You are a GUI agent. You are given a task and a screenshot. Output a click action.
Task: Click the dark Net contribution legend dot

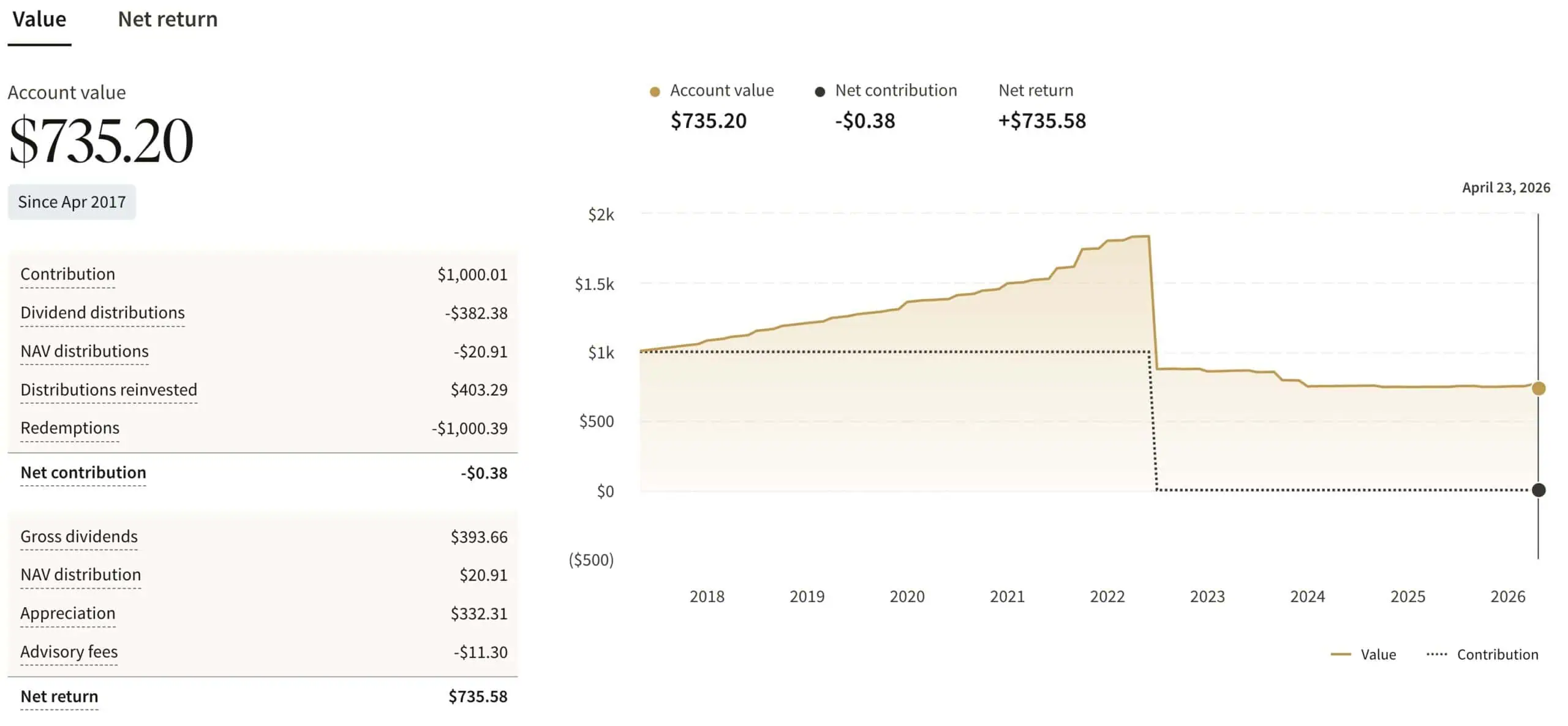(820, 92)
